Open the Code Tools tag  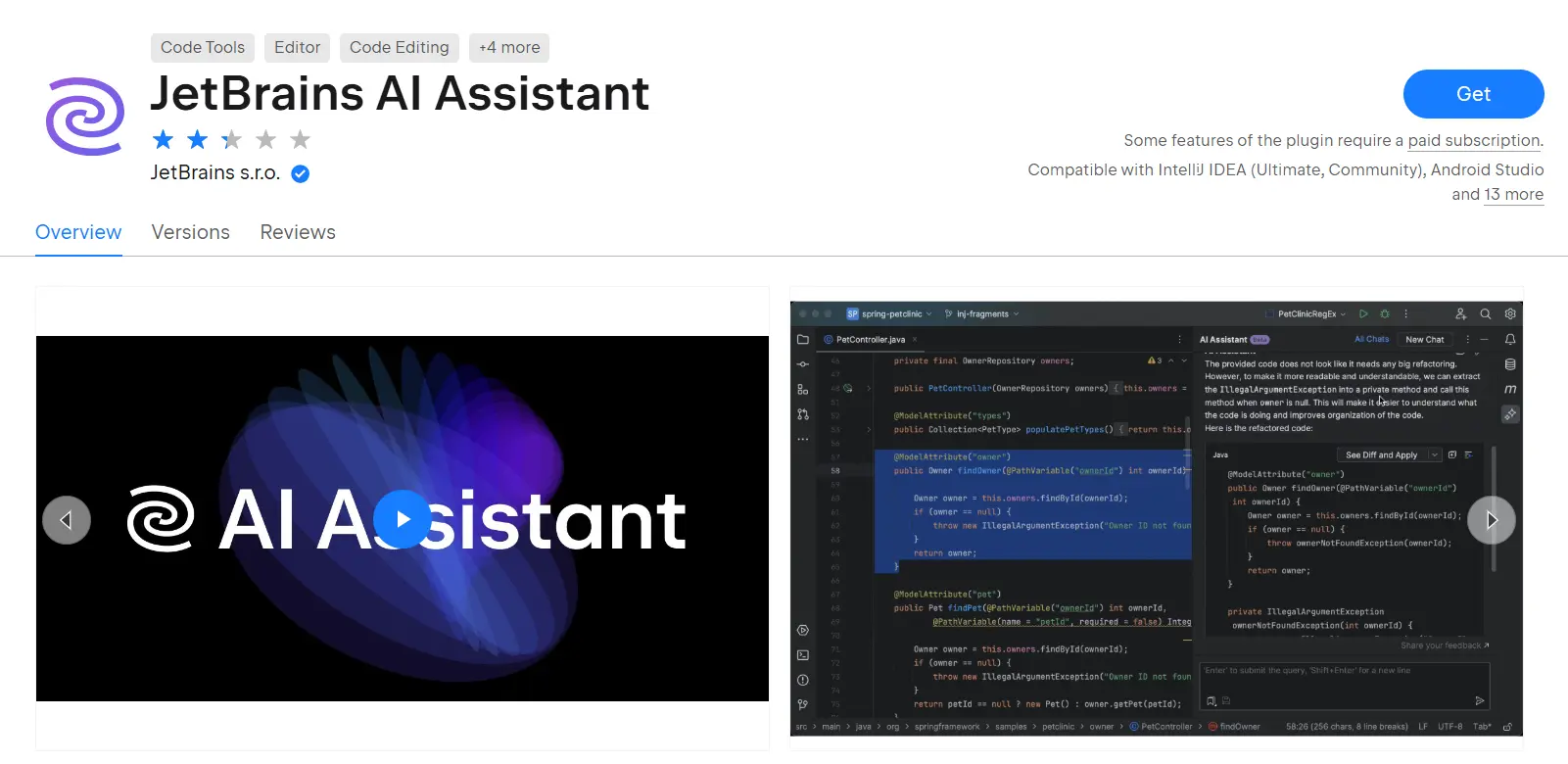[x=203, y=48]
